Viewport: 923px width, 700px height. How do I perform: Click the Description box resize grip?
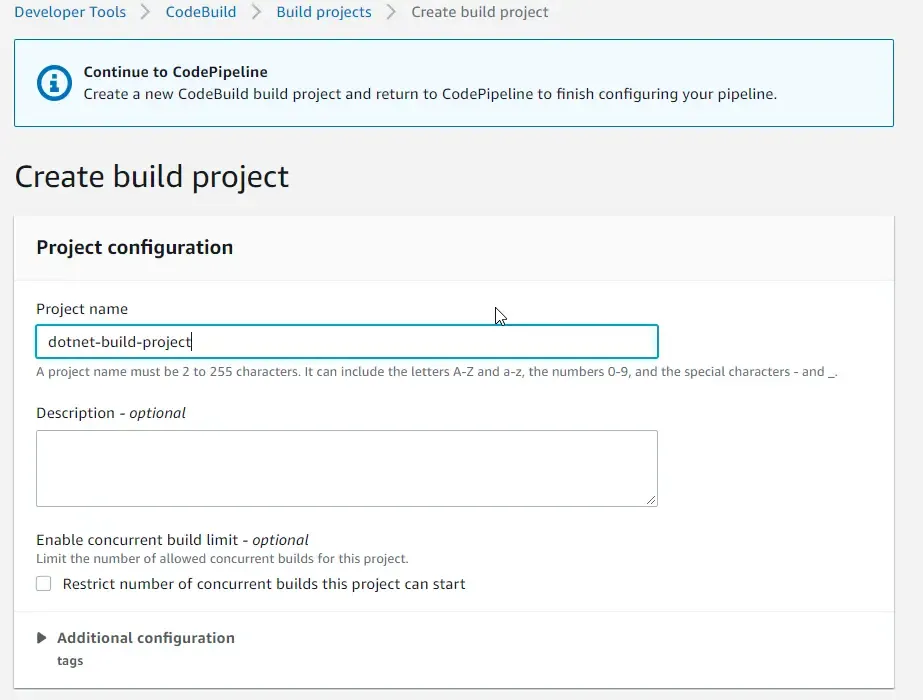pyautogui.click(x=652, y=500)
